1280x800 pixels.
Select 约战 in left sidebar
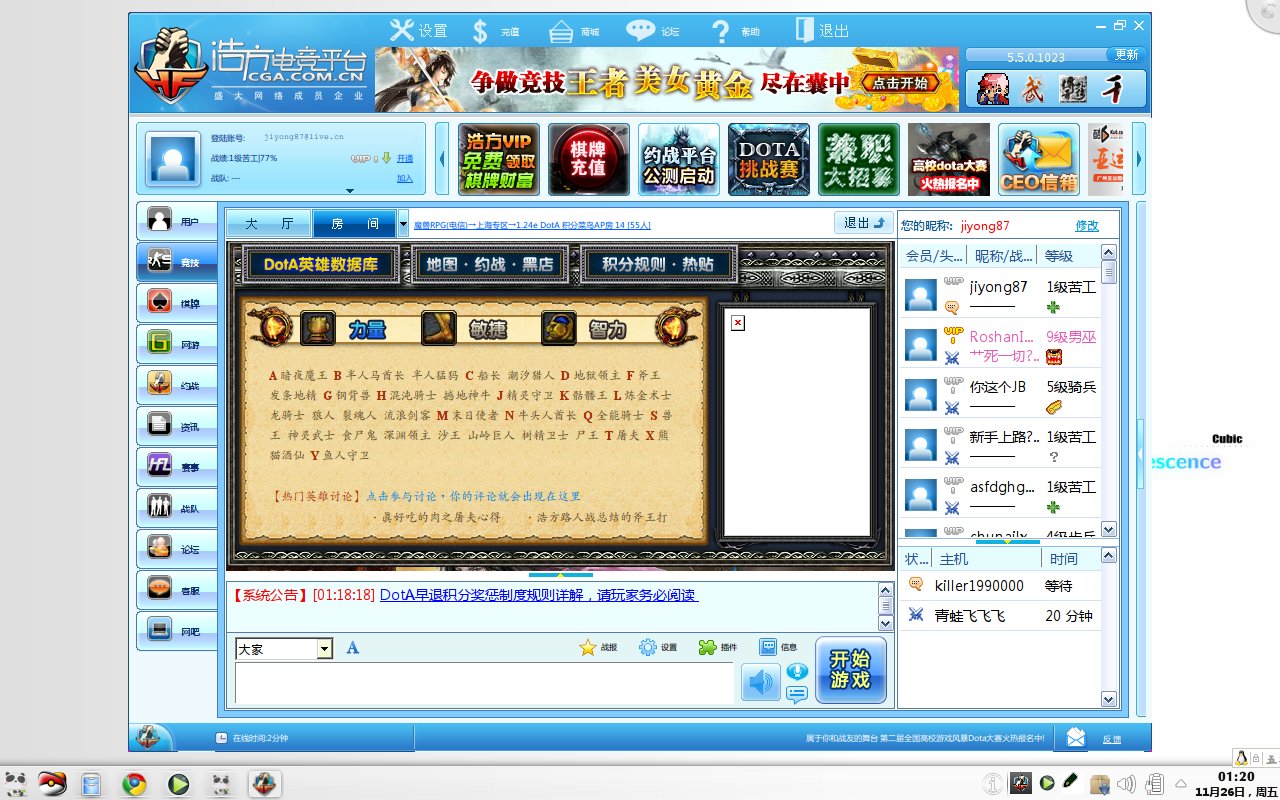tap(176, 385)
